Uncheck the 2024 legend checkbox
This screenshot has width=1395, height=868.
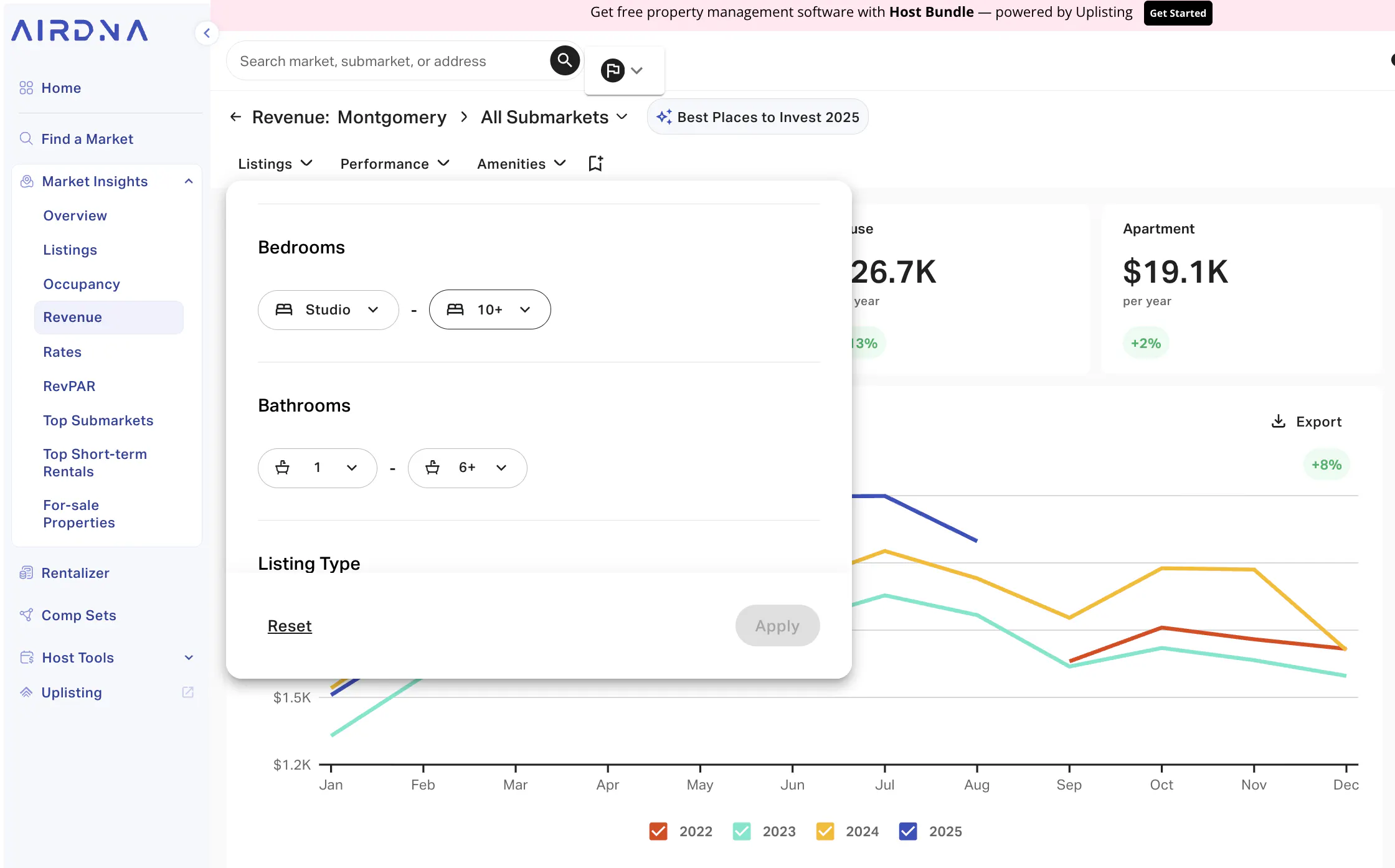pos(825,831)
